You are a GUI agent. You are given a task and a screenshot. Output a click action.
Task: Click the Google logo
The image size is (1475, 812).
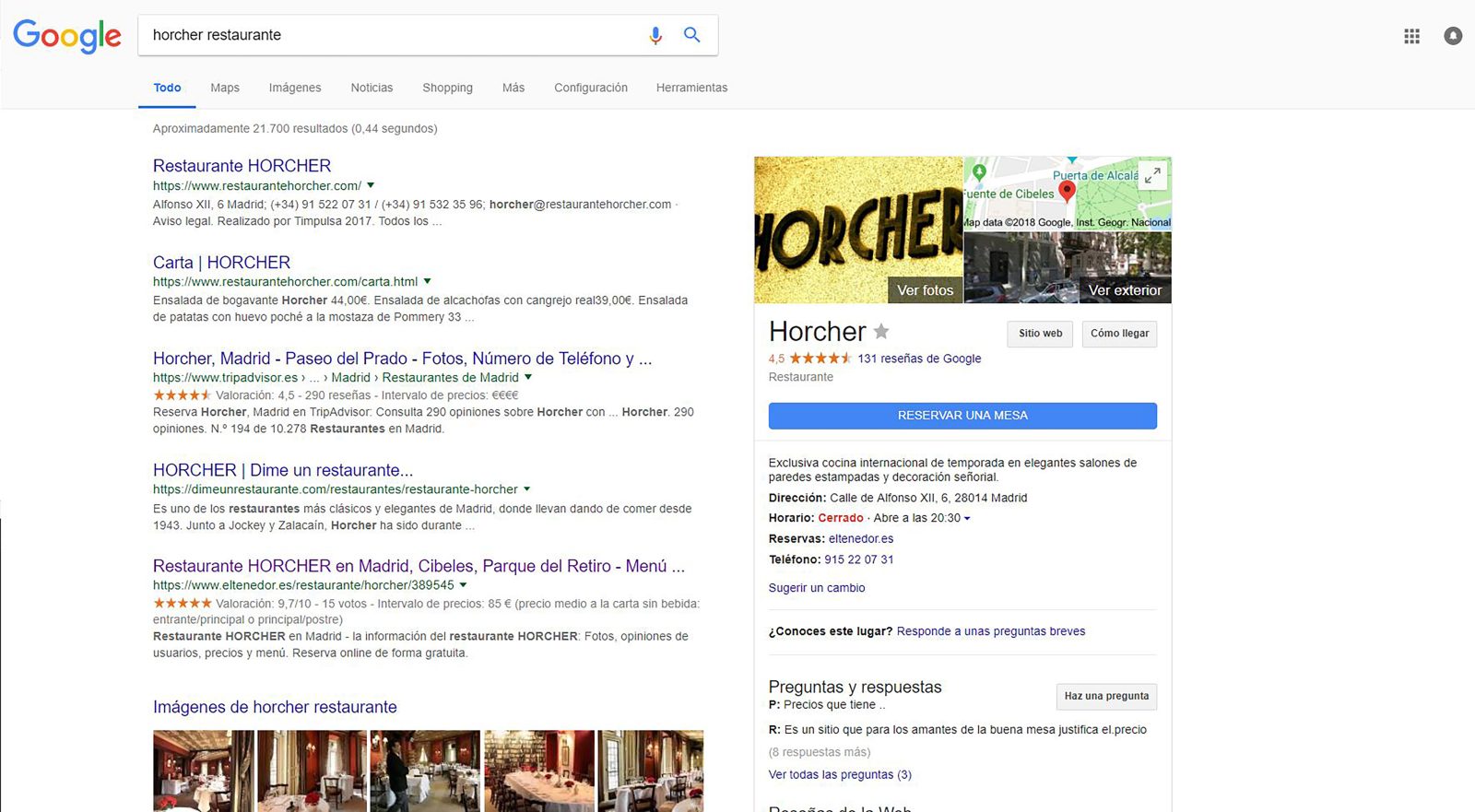click(67, 36)
